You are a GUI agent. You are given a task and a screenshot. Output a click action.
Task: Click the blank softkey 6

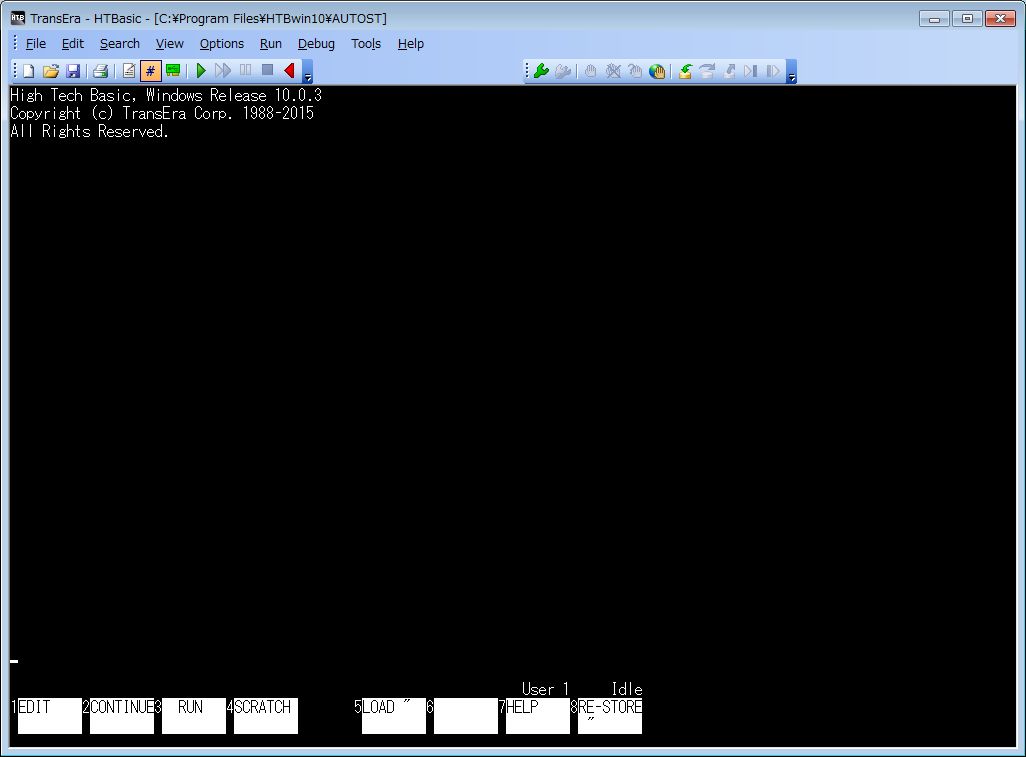click(466, 716)
